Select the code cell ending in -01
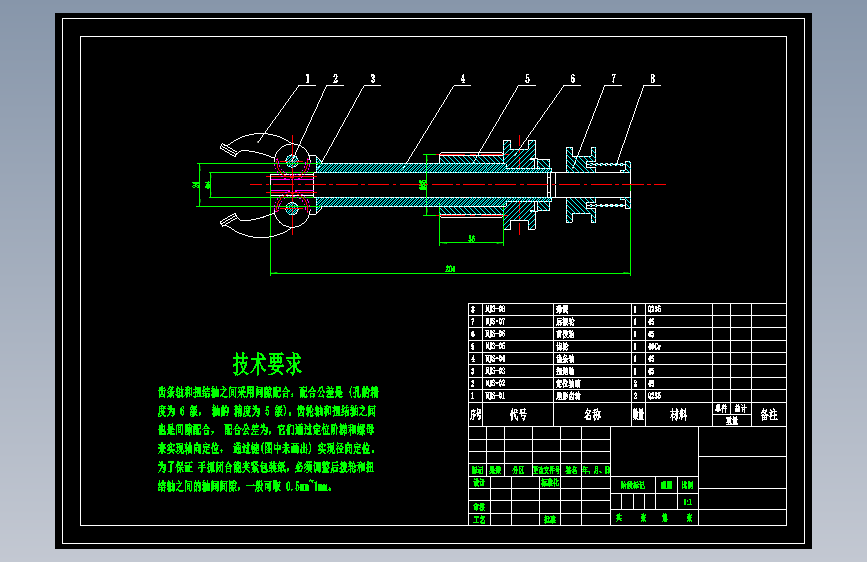Screen dimensions: 867x562 tap(495, 396)
